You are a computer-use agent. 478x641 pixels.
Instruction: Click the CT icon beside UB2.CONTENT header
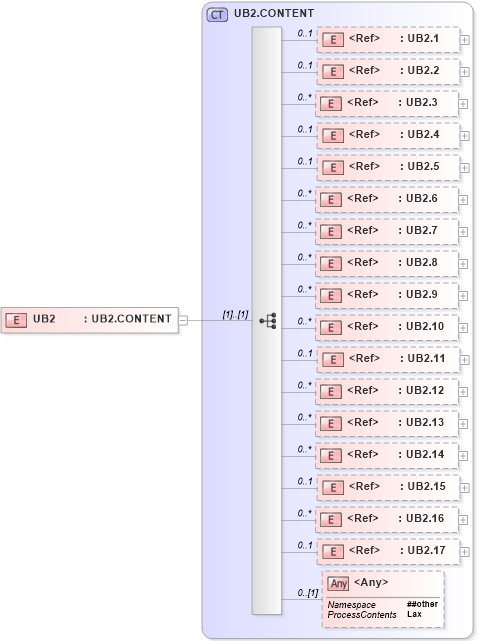(x=217, y=15)
